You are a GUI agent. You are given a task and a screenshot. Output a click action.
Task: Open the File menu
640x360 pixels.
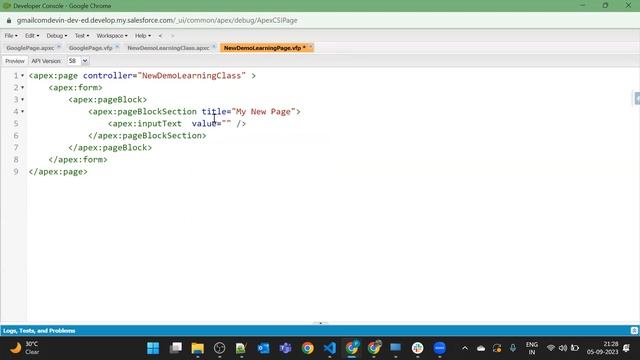[x=11, y=36]
